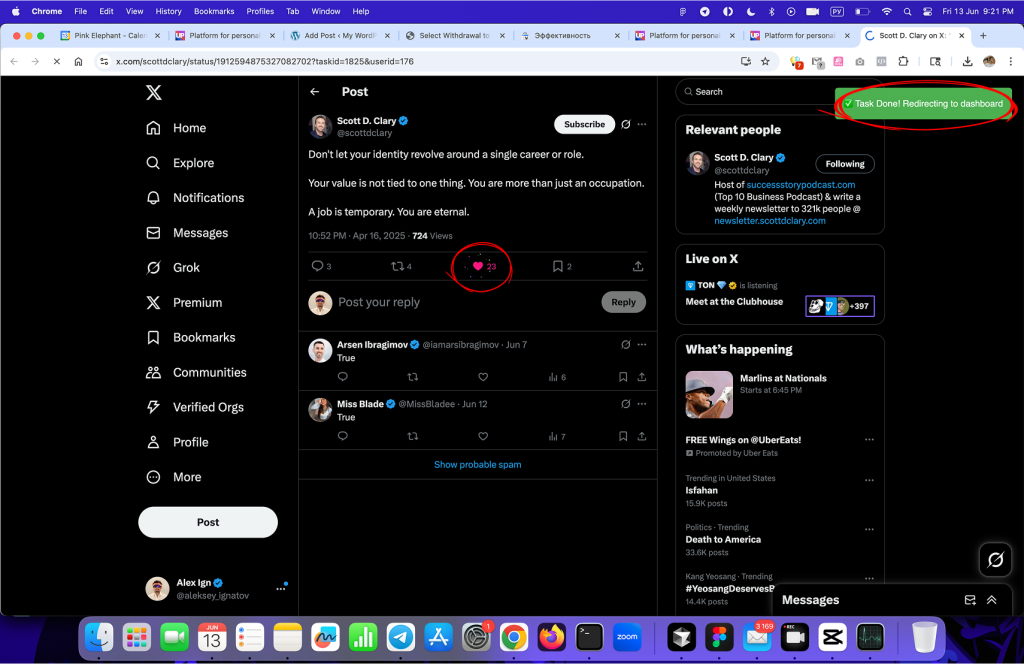The height and width of the screenshot is (664, 1024).
Task: Open Profile in the sidebar
Action: click(x=177, y=443)
